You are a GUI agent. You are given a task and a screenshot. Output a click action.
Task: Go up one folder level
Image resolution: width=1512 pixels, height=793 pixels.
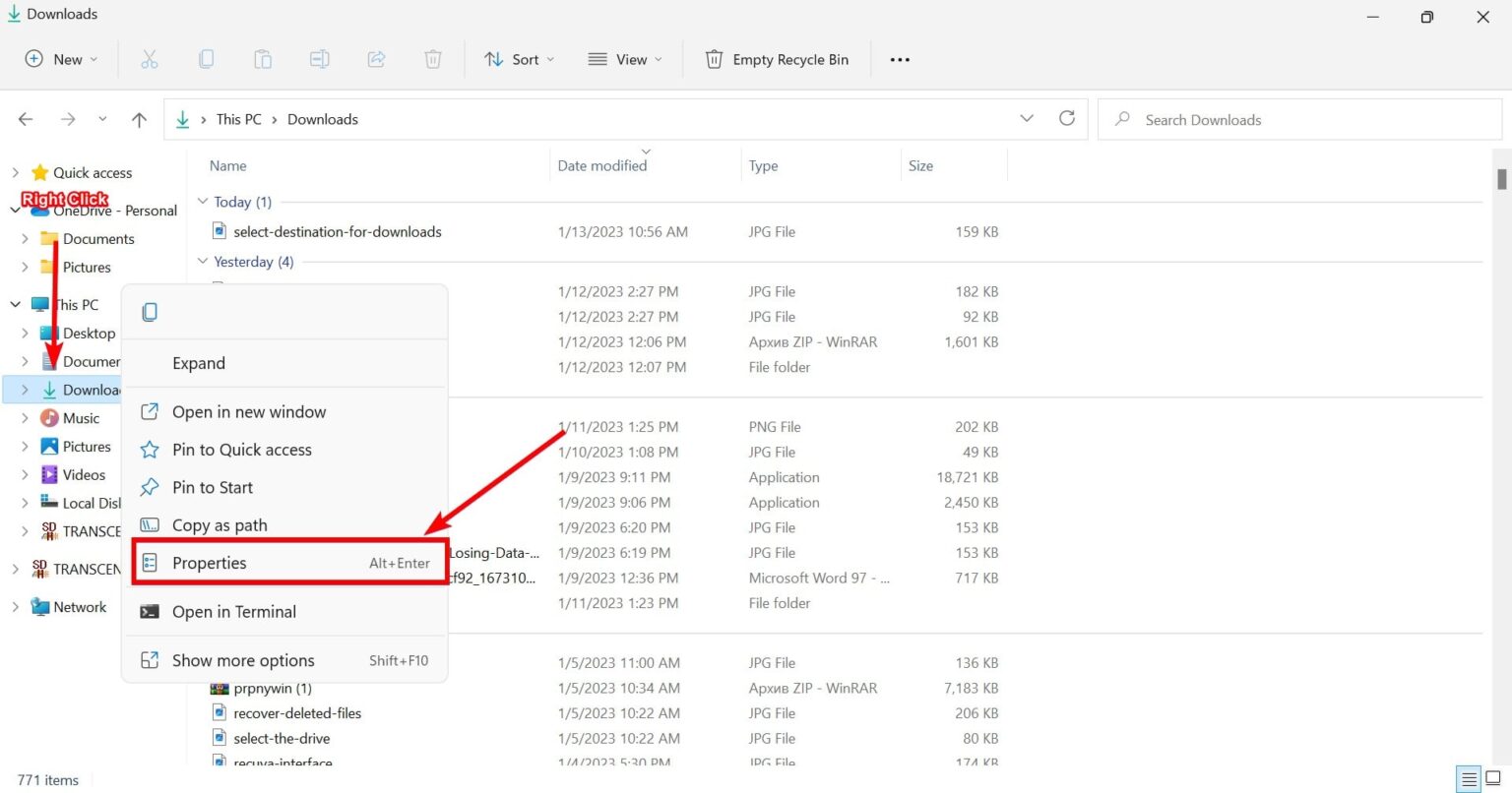click(139, 119)
